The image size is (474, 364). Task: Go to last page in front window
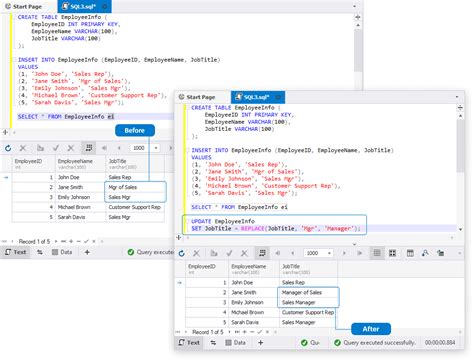(x=360, y=253)
